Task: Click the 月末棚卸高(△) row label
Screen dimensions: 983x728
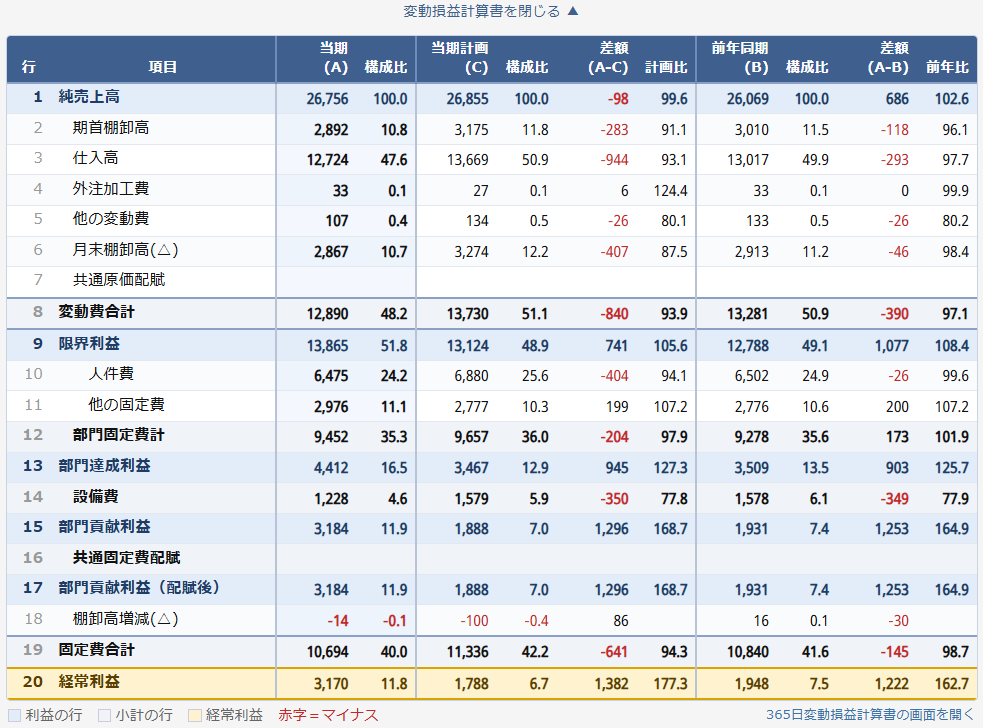Action: coord(125,250)
